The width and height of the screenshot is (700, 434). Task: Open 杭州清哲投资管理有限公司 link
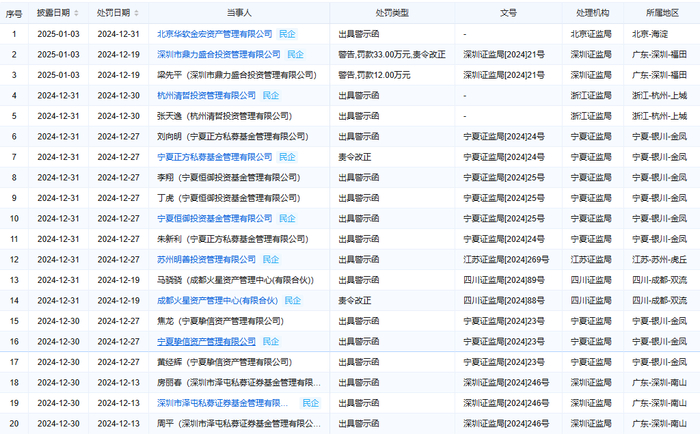(x=206, y=96)
